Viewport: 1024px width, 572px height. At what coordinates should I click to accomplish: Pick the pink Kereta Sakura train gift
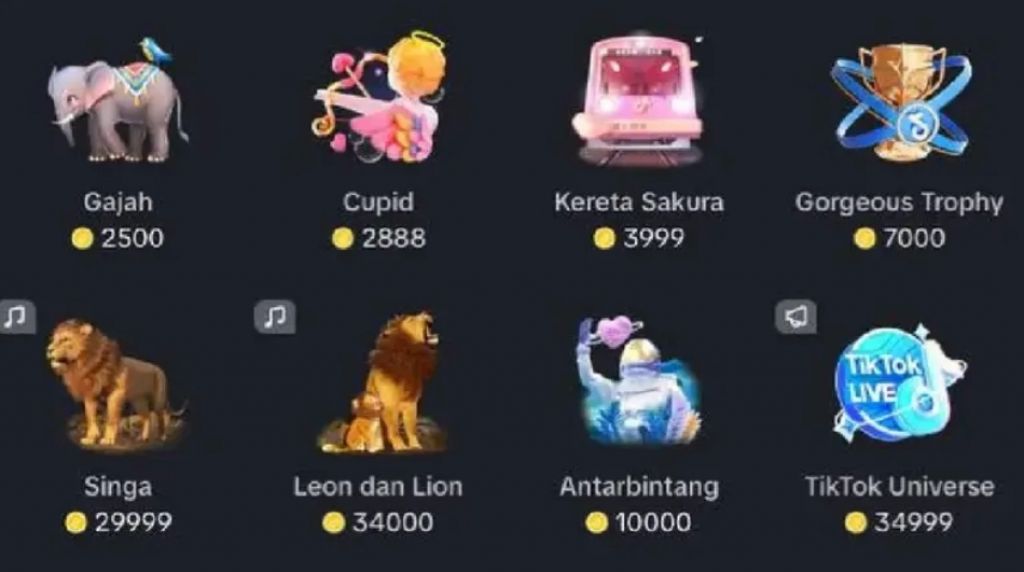pos(639,100)
